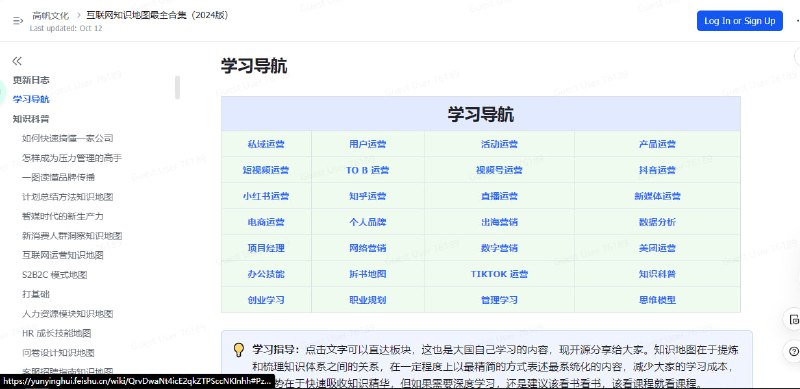
Task: Click the 创业学习 link
Action: click(266, 300)
